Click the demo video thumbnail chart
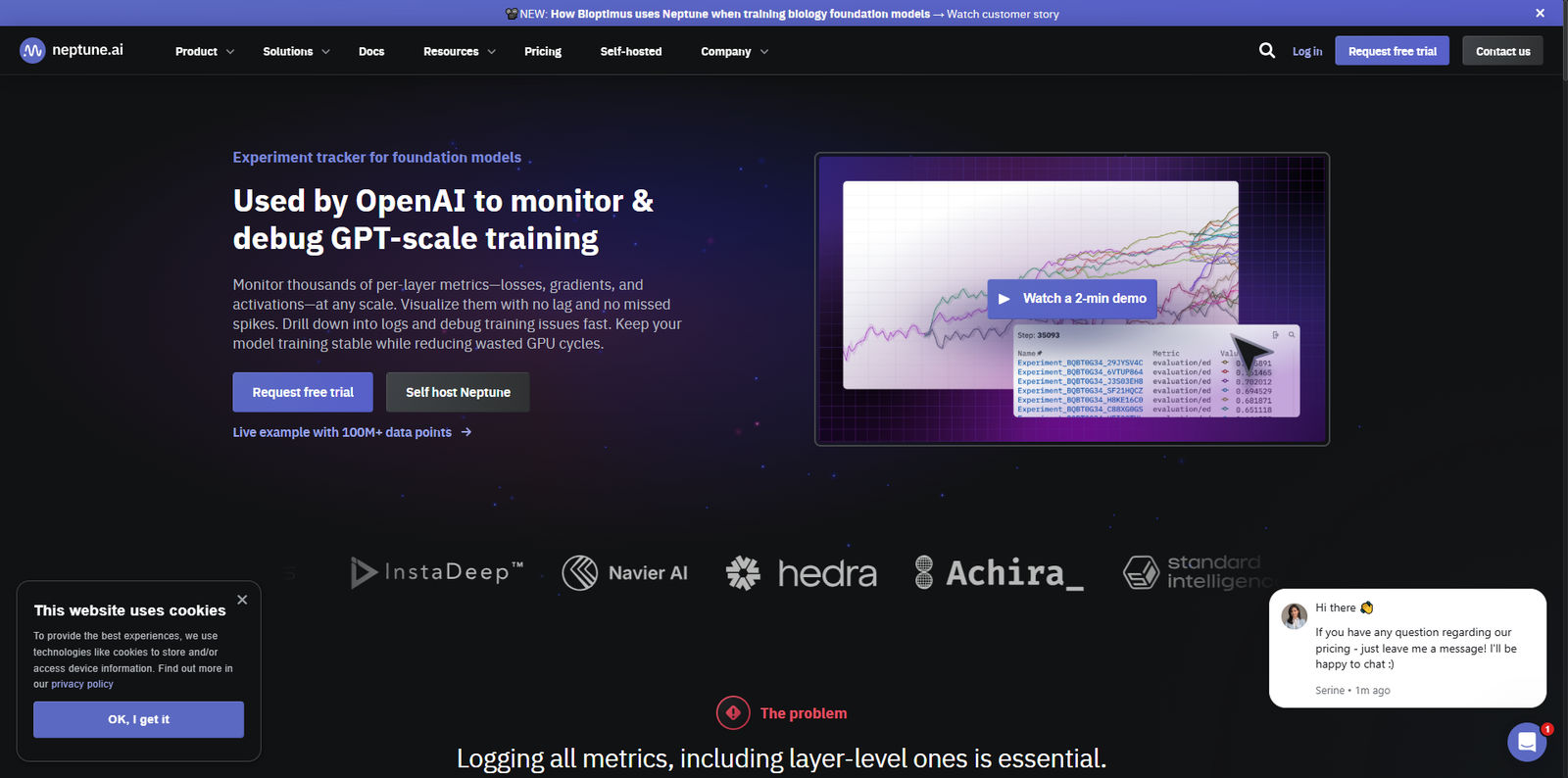This screenshot has width=1568, height=778. tap(1072, 299)
